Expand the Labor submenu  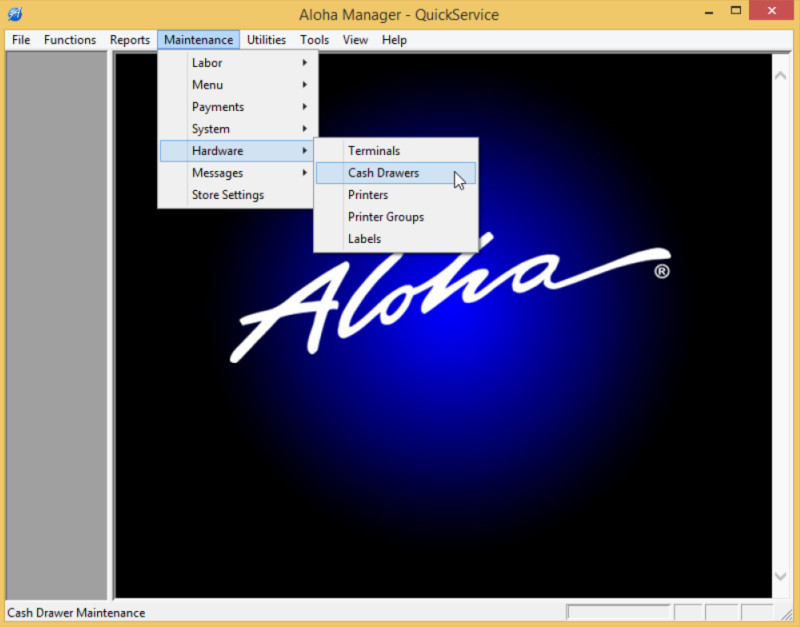[237, 63]
